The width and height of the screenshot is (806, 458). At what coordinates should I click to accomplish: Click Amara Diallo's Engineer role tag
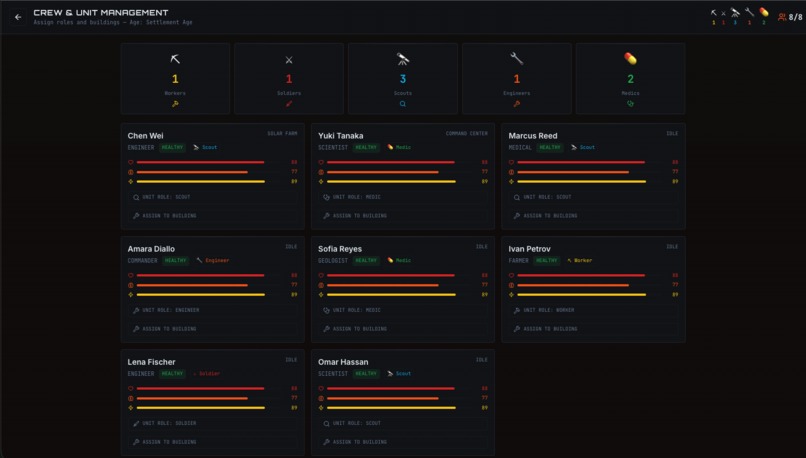click(213, 261)
